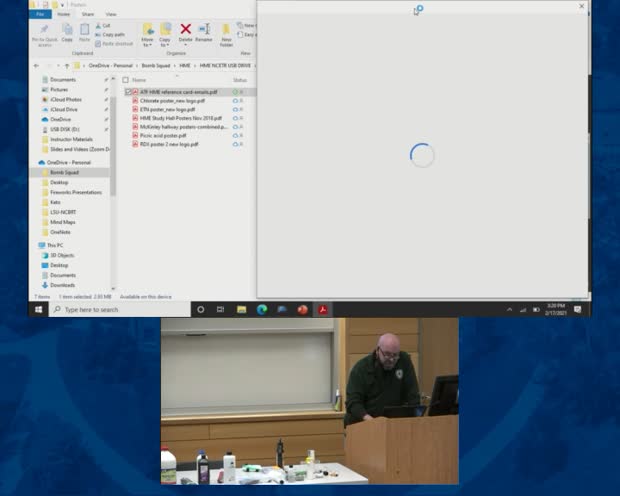Click Copy path in the ribbon
Screen dimensions: 620x496
pos(110,34)
